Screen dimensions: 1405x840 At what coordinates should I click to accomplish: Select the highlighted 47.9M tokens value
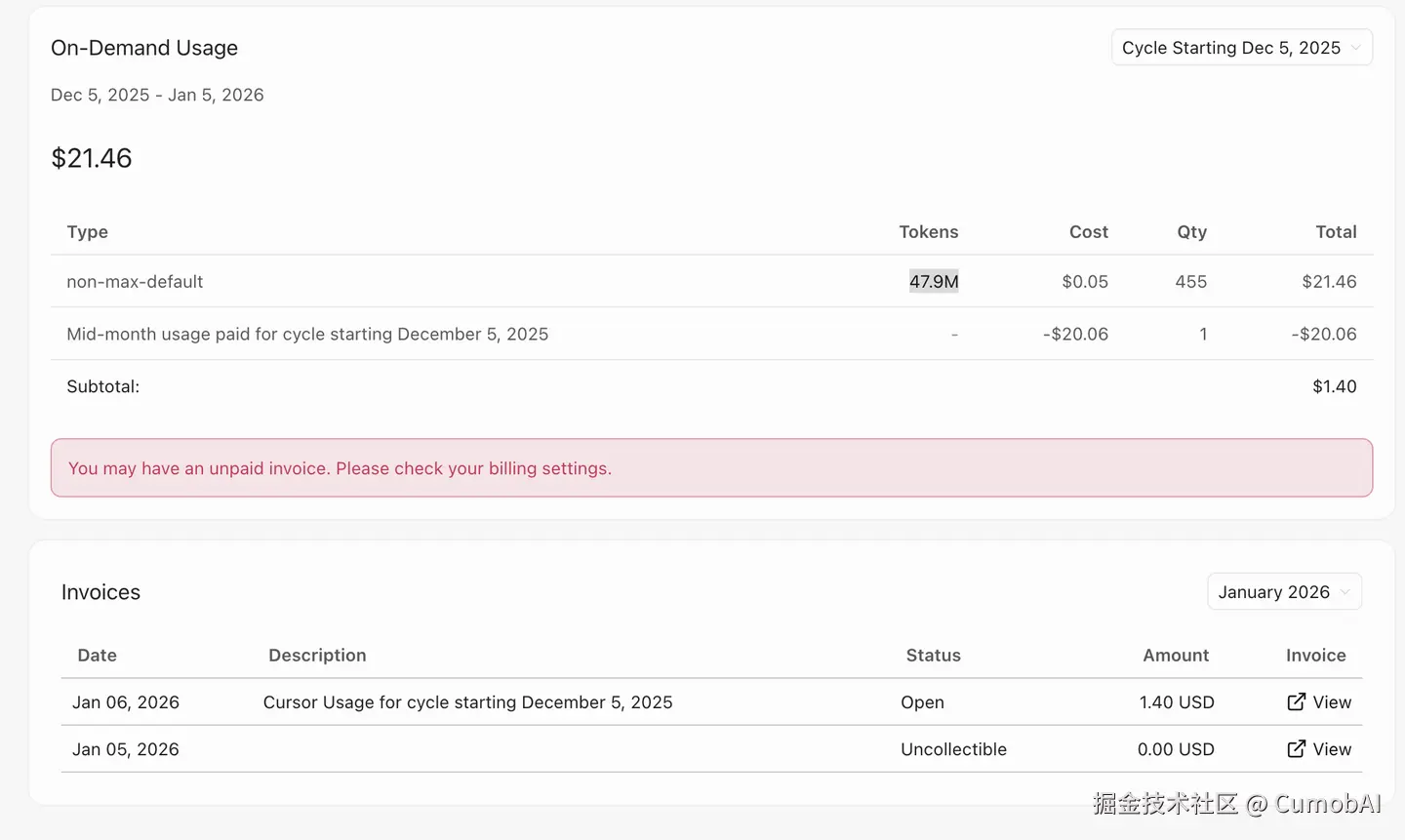934,282
